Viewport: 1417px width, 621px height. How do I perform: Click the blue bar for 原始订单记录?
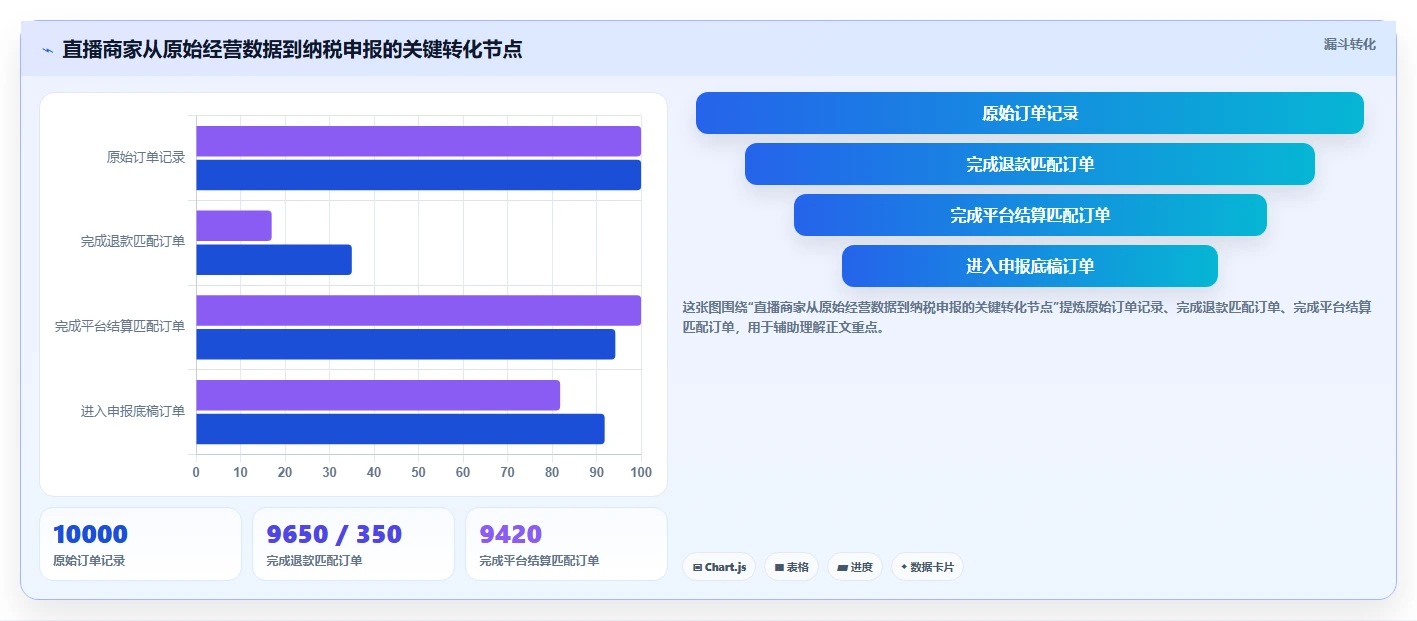(418, 175)
